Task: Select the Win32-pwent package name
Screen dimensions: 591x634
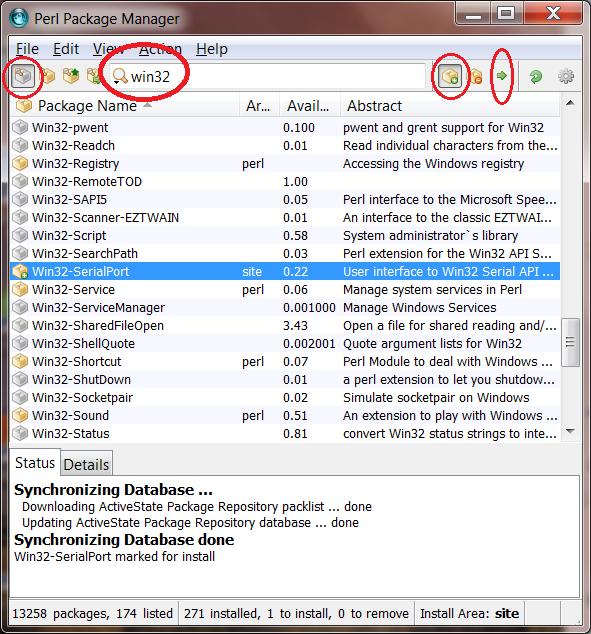Action: click(70, 128)
